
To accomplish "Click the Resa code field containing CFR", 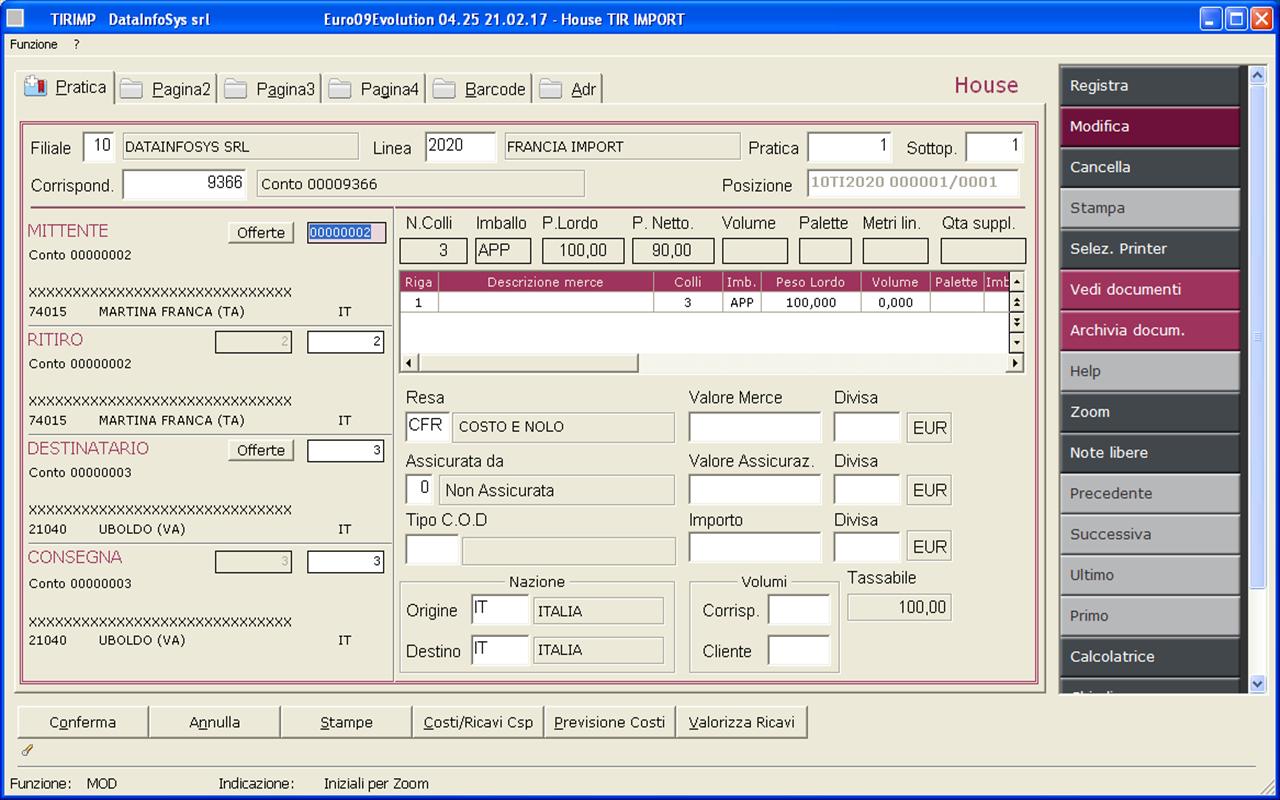I will click(x=427, y=427).
